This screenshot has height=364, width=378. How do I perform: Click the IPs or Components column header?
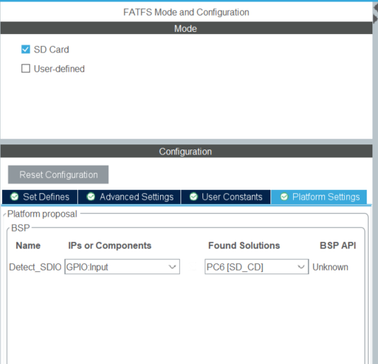110,246
